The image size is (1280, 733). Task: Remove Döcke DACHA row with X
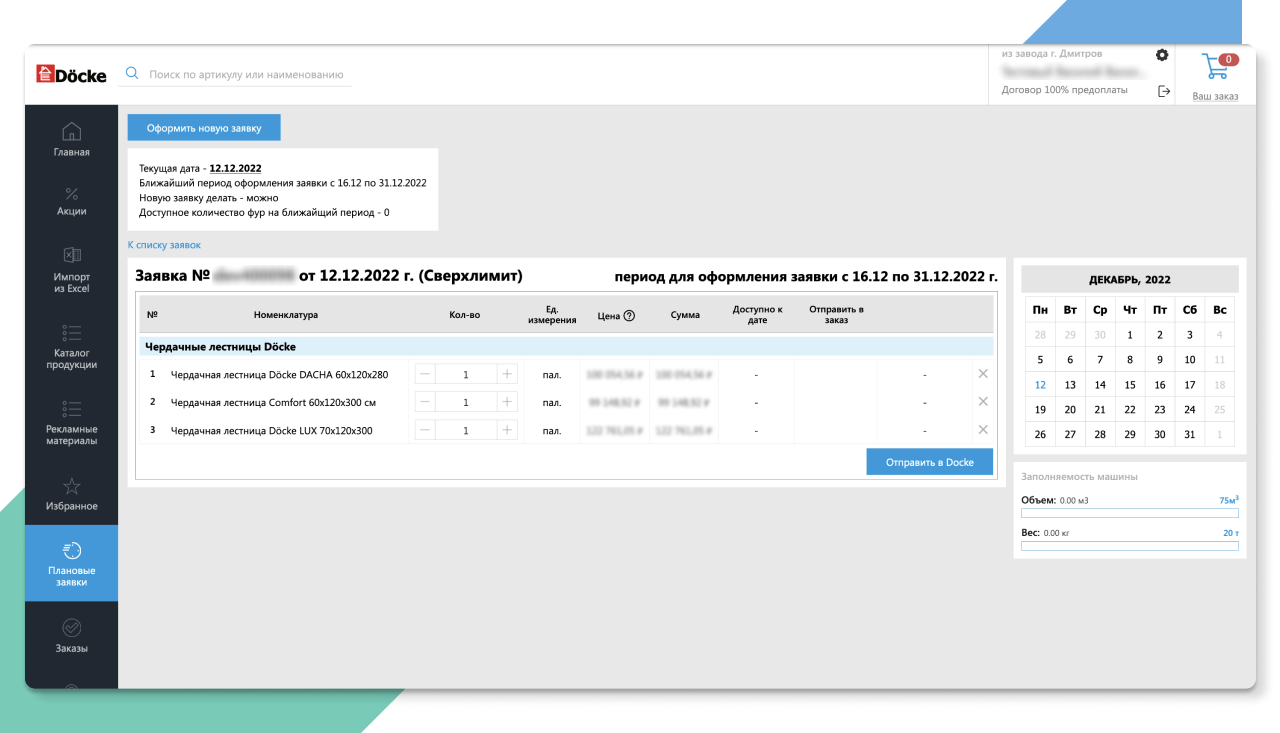point(982,374)
